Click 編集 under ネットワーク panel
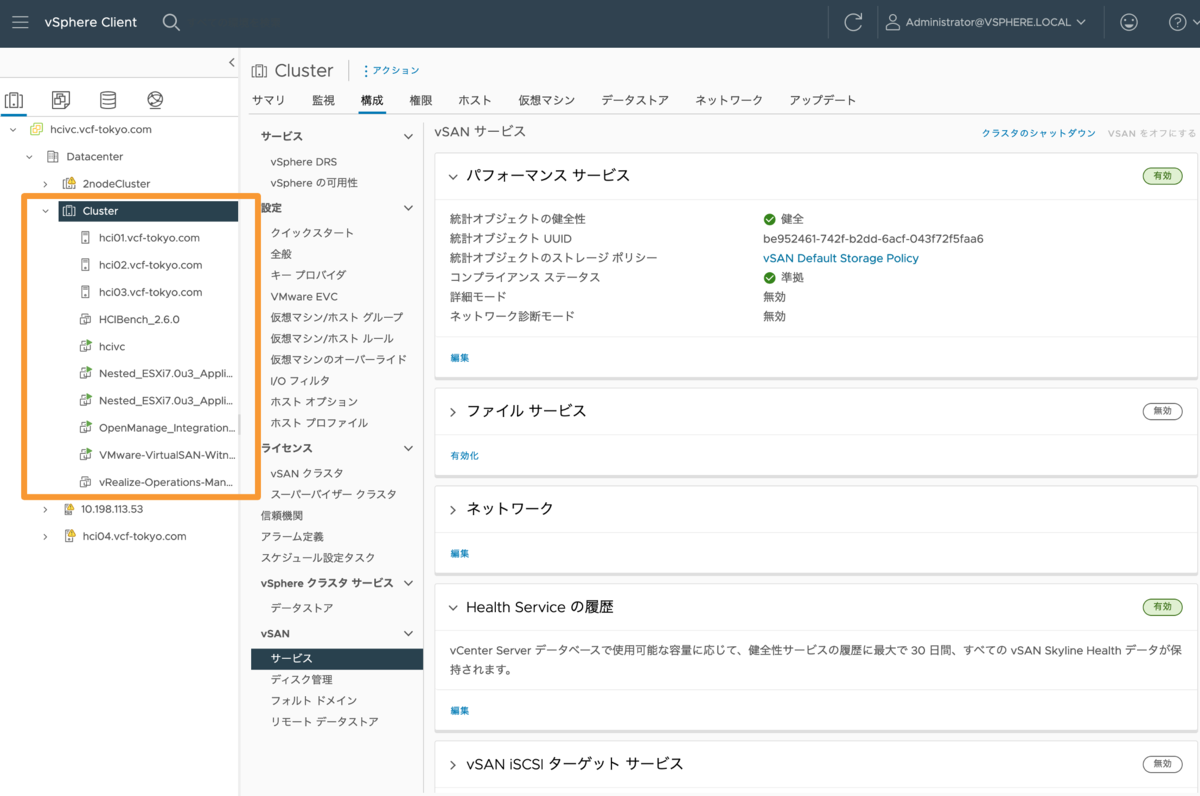 point(460,553)
